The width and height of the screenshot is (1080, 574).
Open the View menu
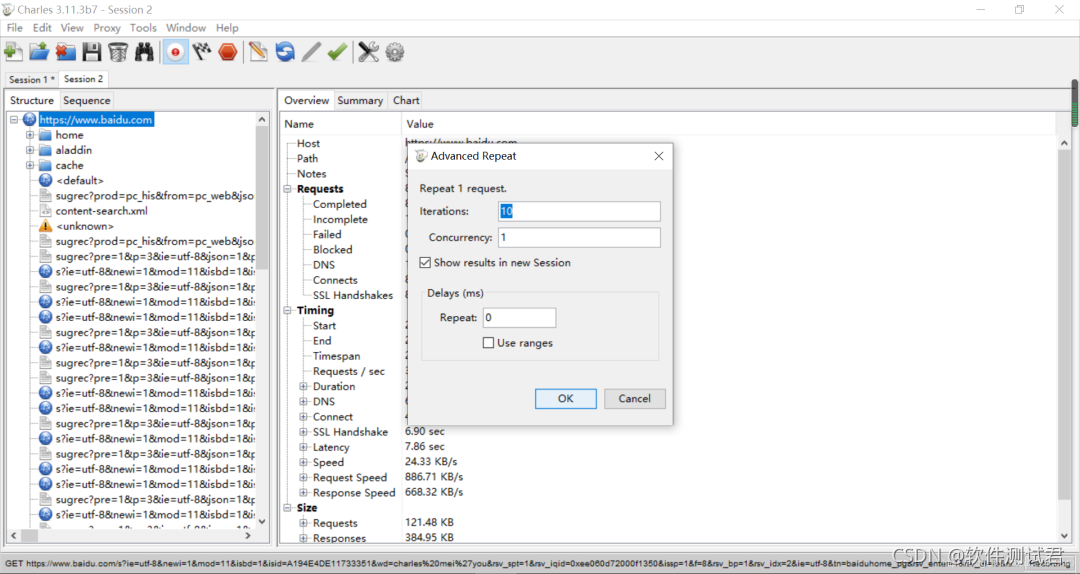tap(72, 28)
